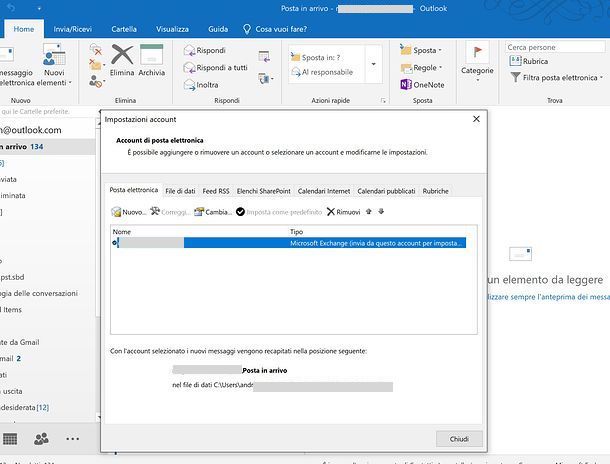Open the Azioni rapide dialog launcher
This screenshot has width=610, height=464.
pos(383,101)
